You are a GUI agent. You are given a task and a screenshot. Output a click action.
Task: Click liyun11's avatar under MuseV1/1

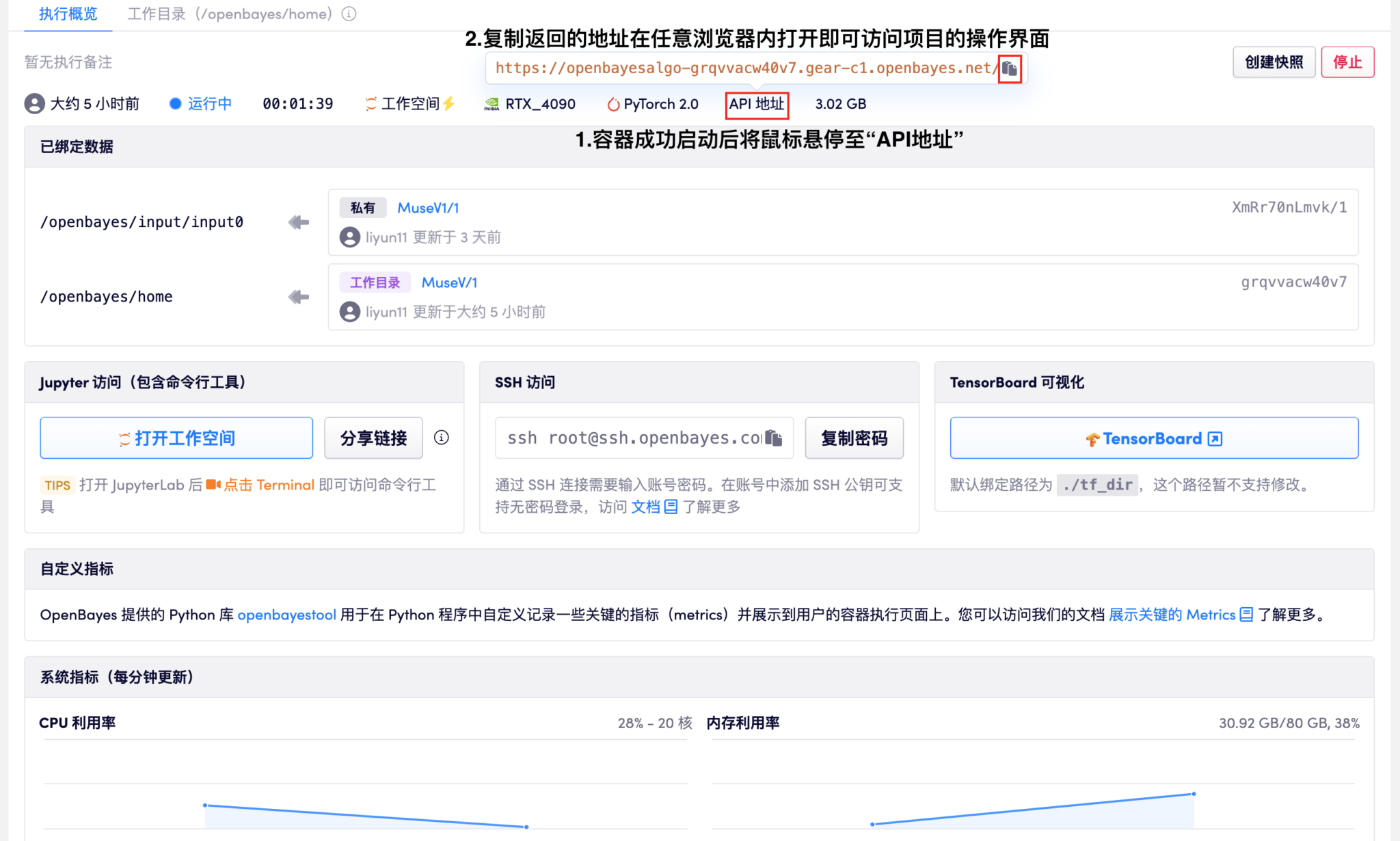pyautogui.click(x=349, y=237)
